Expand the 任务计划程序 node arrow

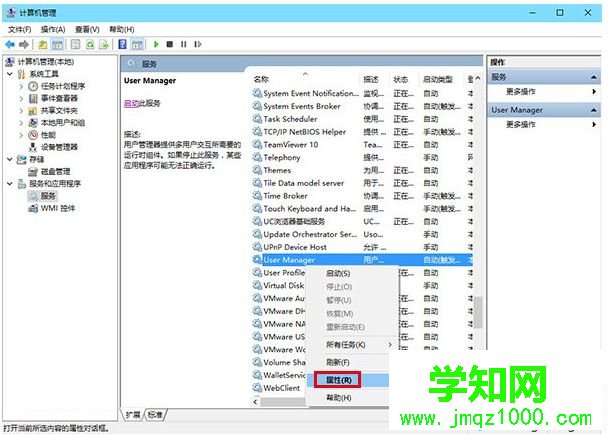click(x=21, y=86)
